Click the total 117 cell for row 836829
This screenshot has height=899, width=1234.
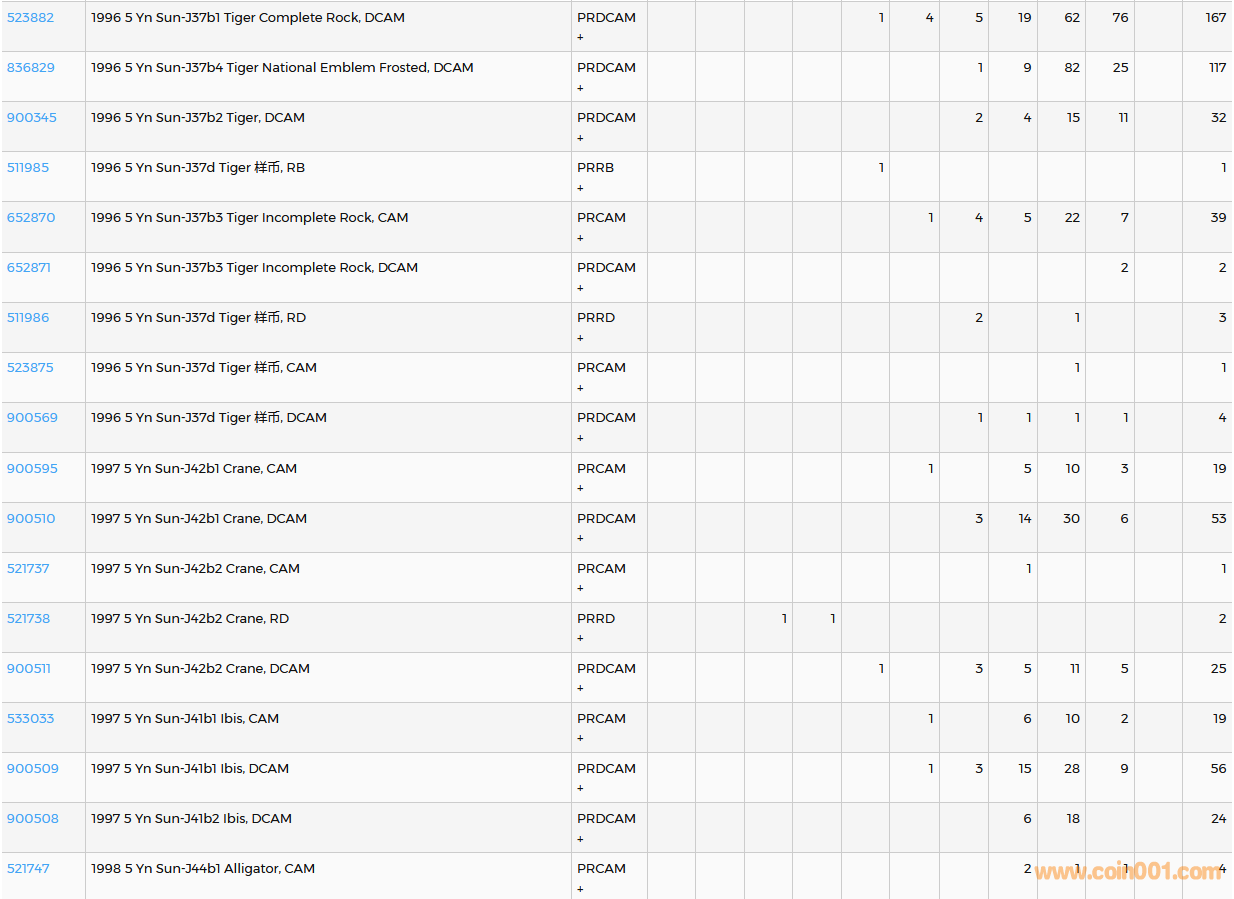click(1217, 68)
